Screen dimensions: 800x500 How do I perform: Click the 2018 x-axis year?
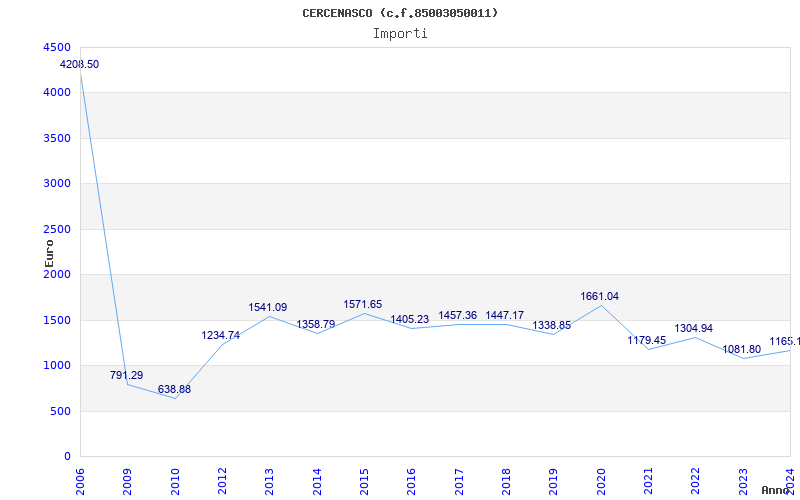tap(506, 482)
